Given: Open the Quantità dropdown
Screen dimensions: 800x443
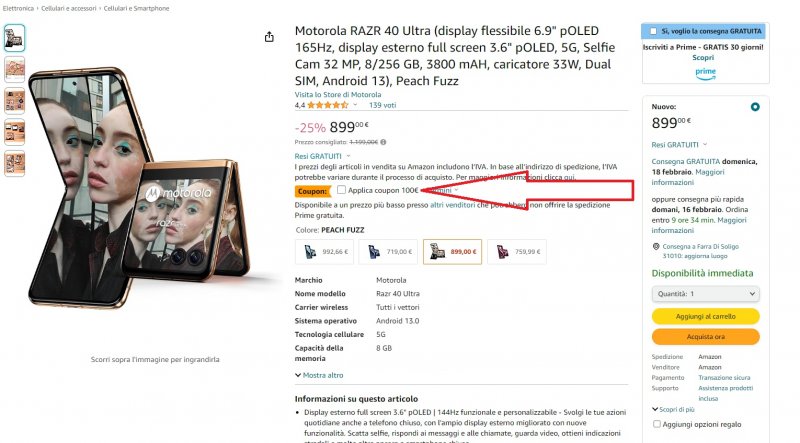Looking at the screenshot, I should (705, 294).
